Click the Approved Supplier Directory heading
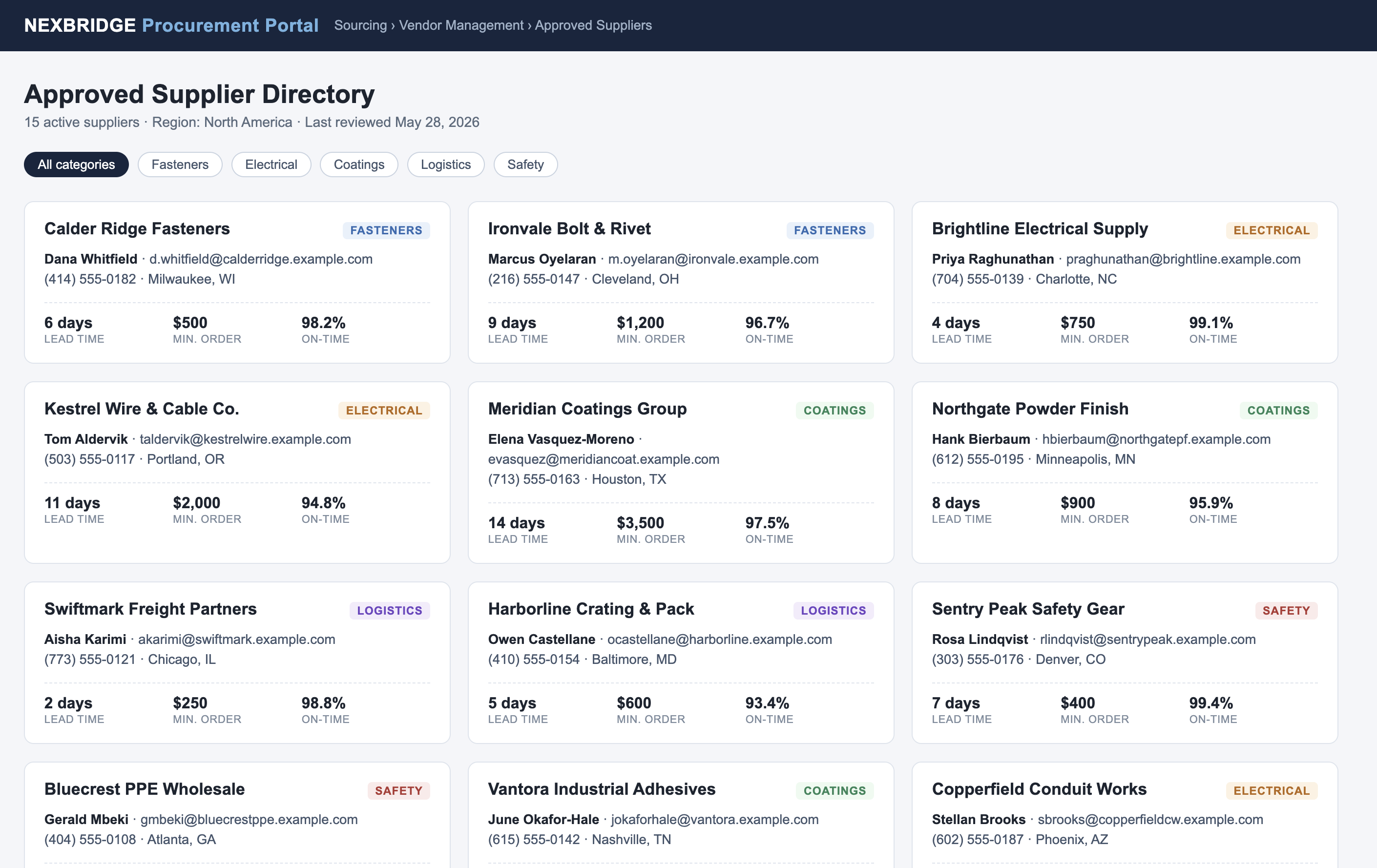This screenshot has width=1377, height=868. click(199, 94)
